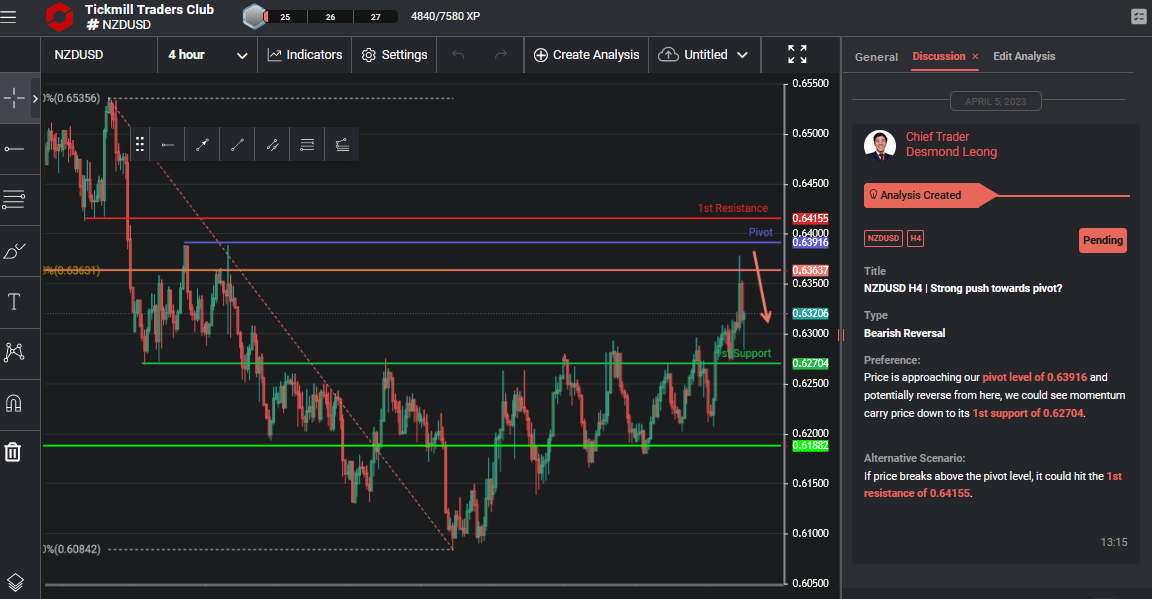Click the level hexagon XP badge

coord(254,16)
